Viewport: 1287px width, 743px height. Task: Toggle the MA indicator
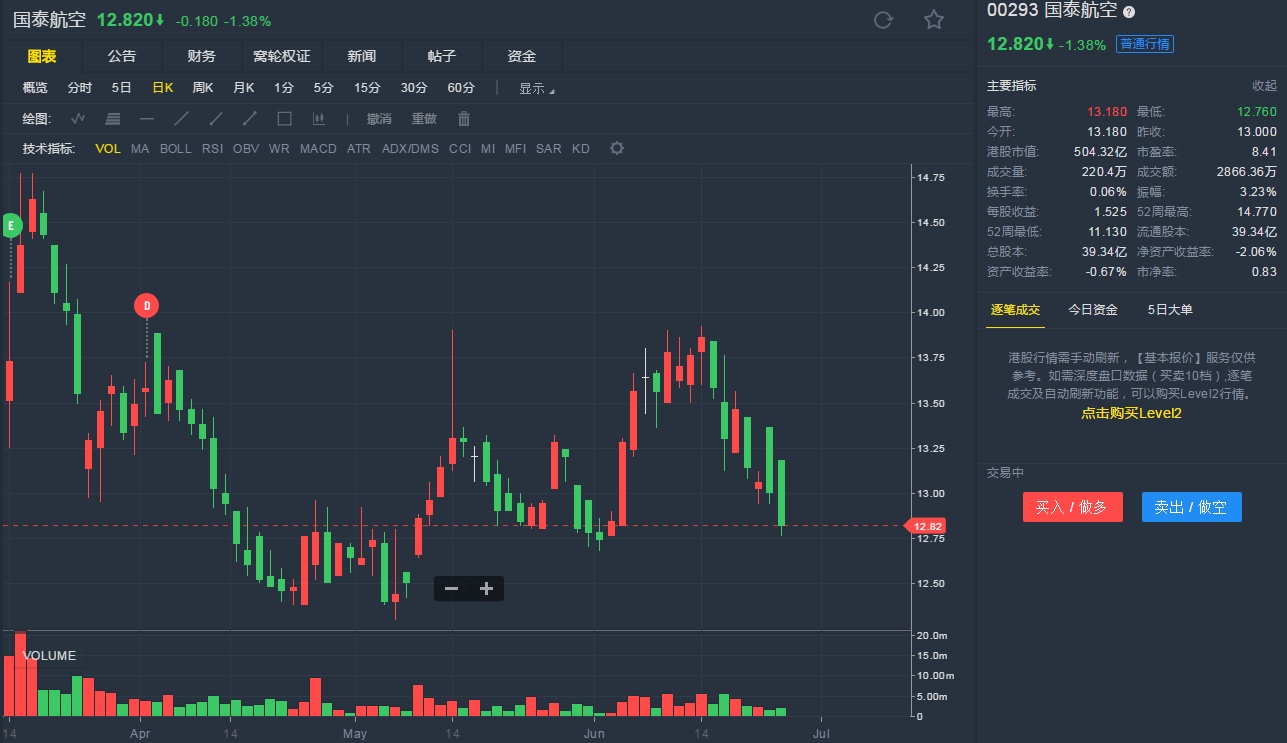(140, 149)
